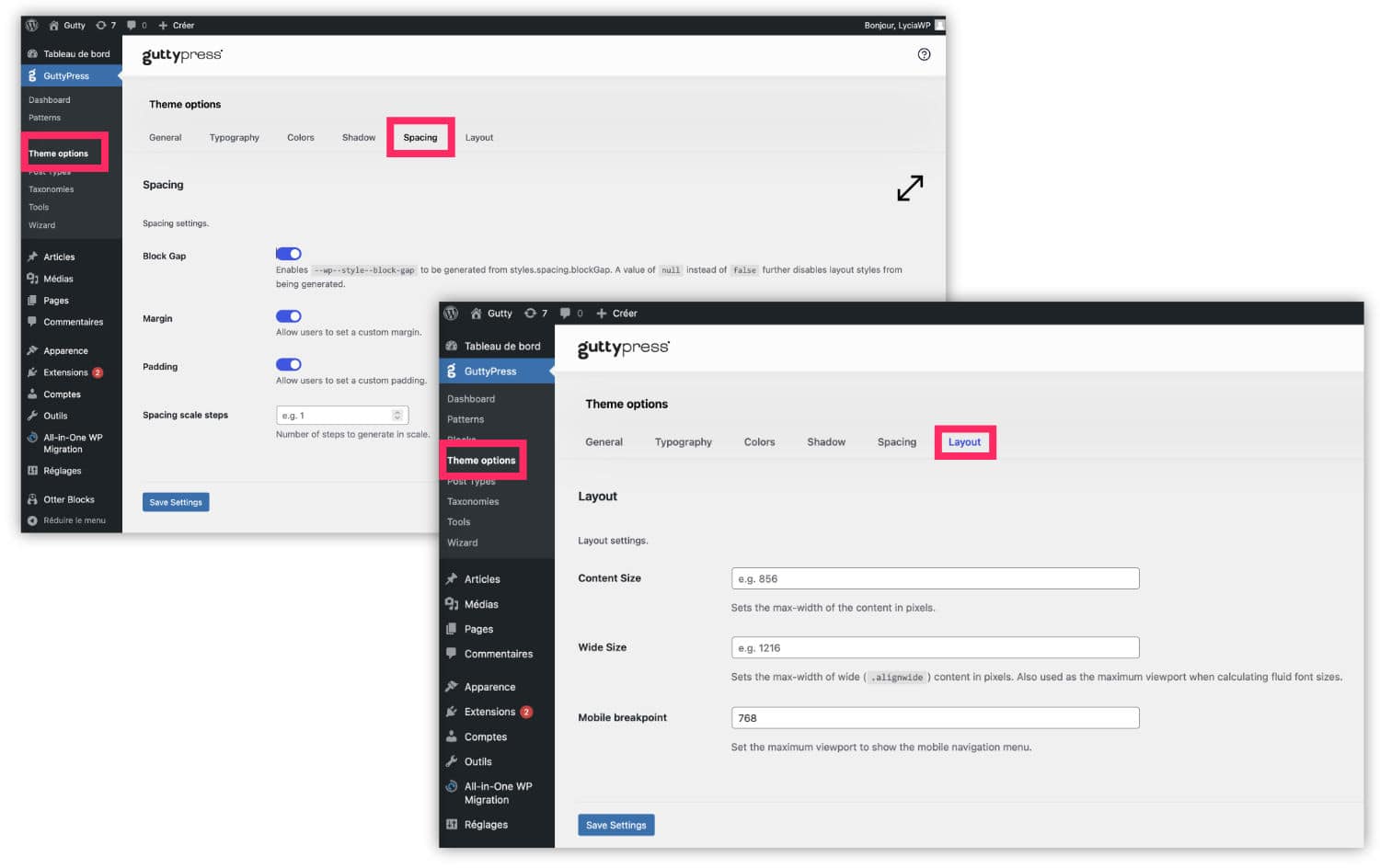
Task: Open Colors tab in front window
Action: (760, 442)
